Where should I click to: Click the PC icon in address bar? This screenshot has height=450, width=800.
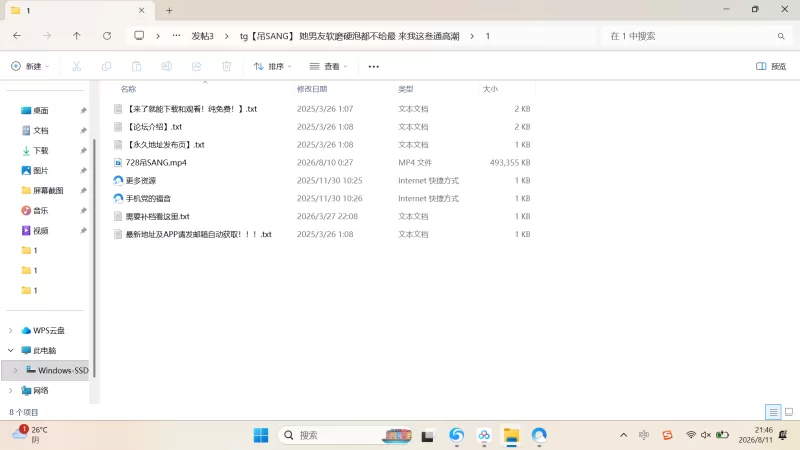139,36
